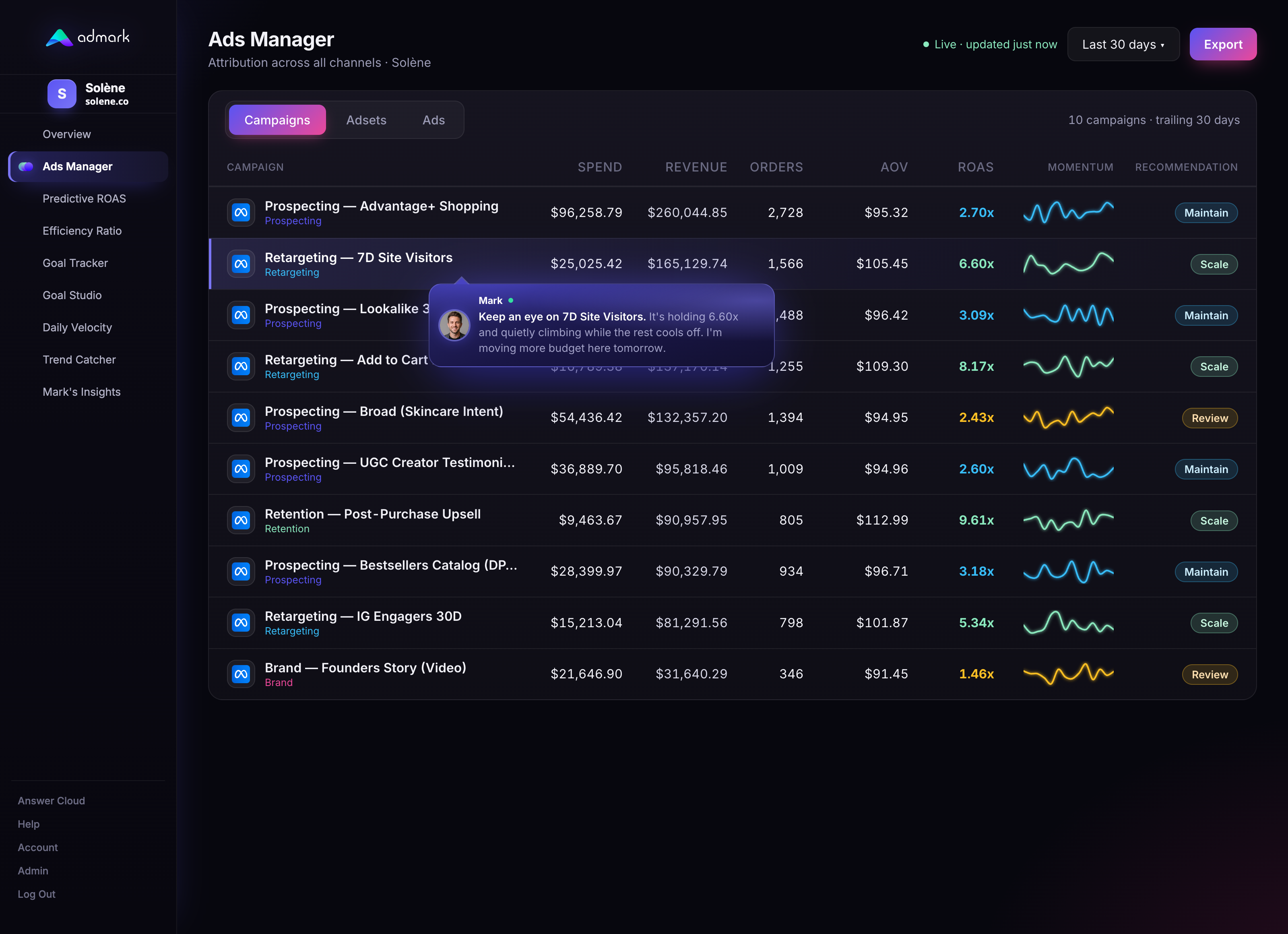Click the Meta icon for Advantage+ Shopping
This screenshot has height=934, width=1288.
pos(241,213)
